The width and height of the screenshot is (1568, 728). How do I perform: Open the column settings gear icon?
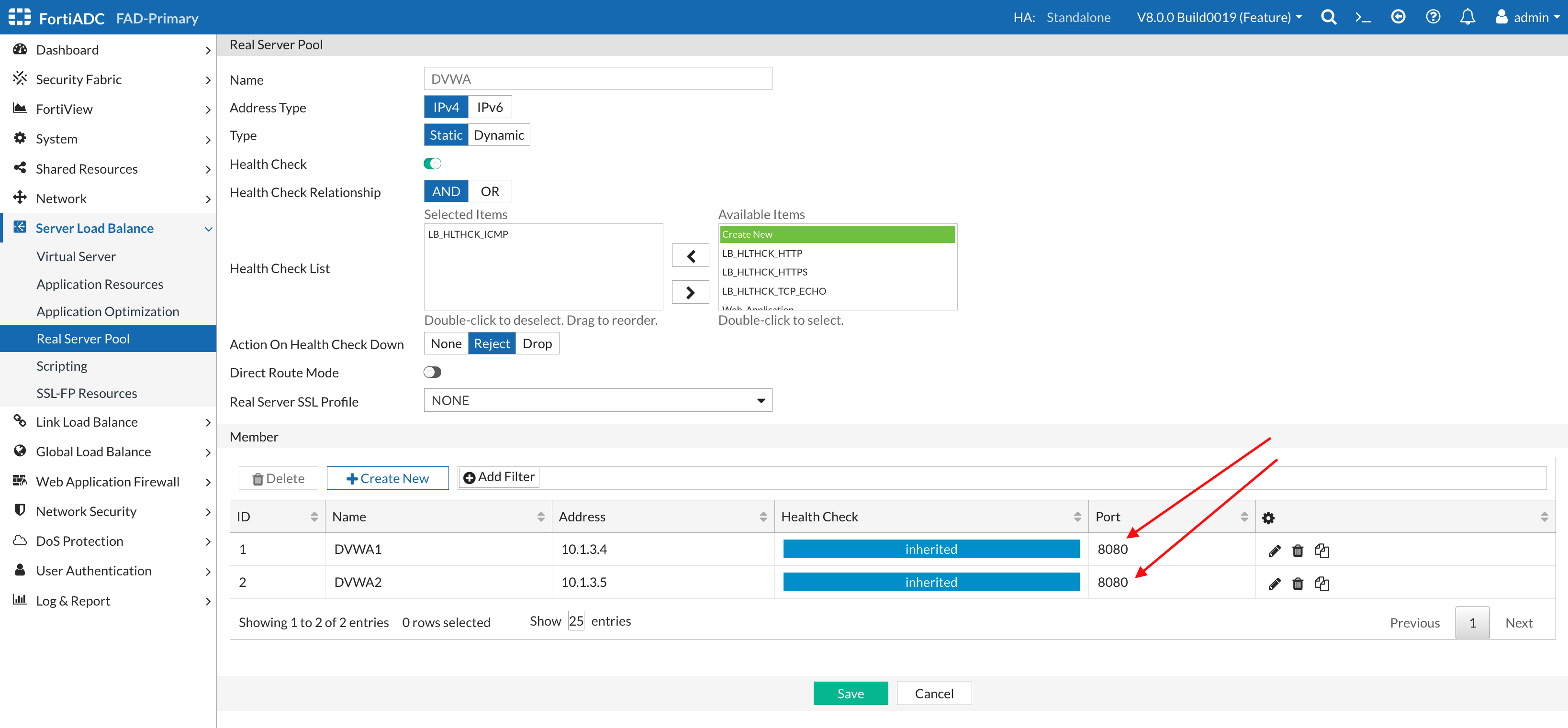click(1268, 518)
